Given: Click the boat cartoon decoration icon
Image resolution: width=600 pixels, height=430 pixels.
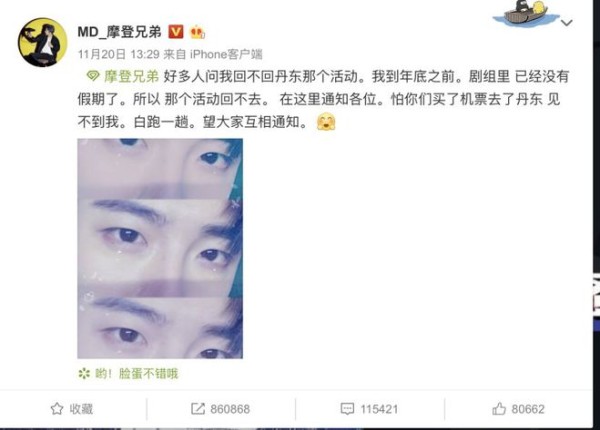Looking at the screenshot, I should pyautogui.click(x=526, y=14).
